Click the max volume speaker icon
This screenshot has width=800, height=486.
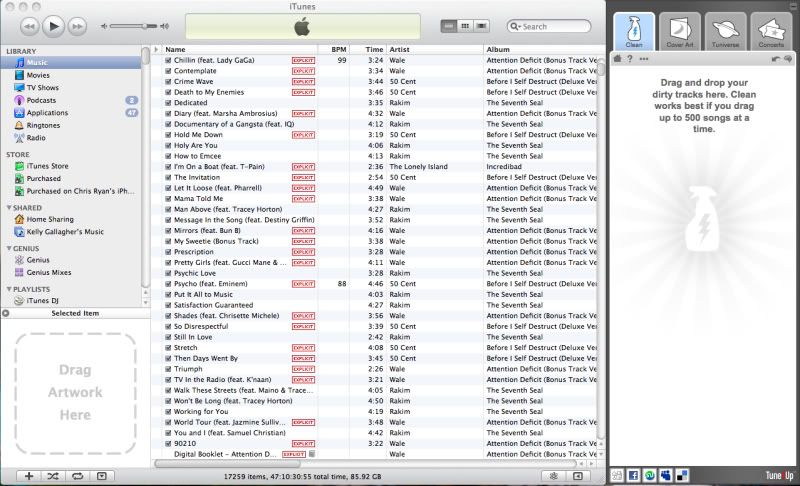click(x=164, y=26)
